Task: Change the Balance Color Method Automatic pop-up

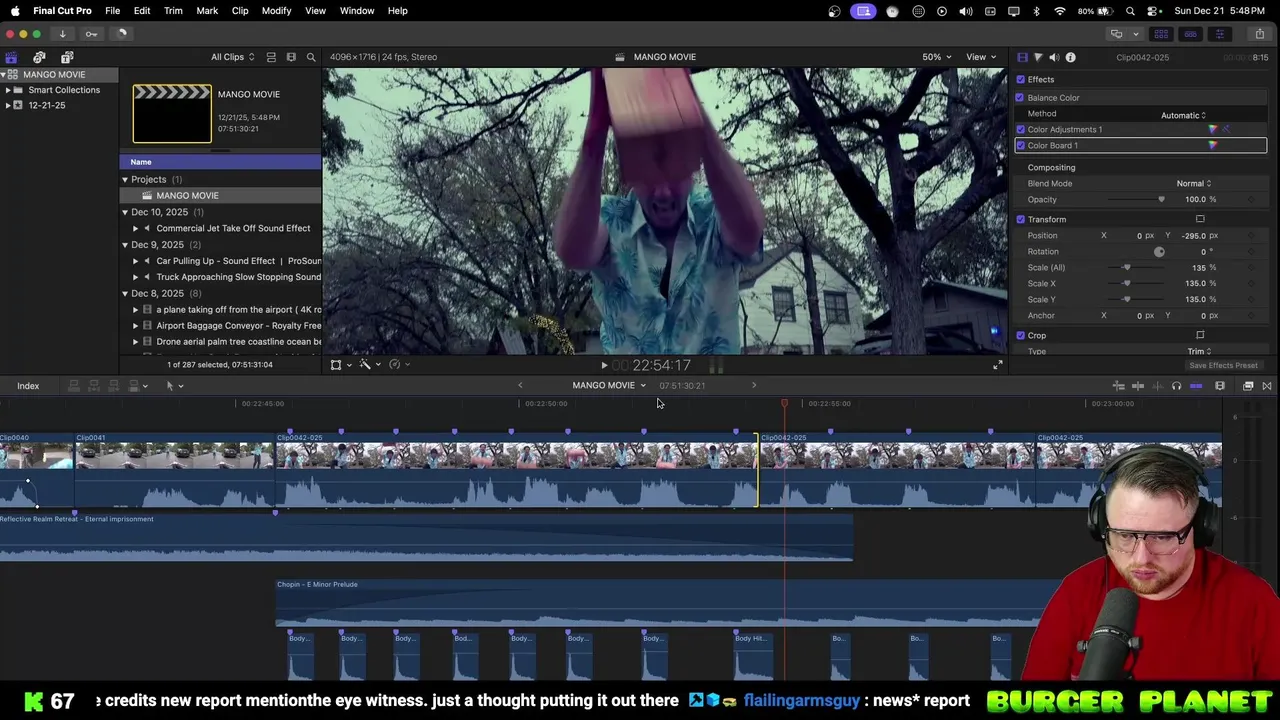Action: 1184,115
